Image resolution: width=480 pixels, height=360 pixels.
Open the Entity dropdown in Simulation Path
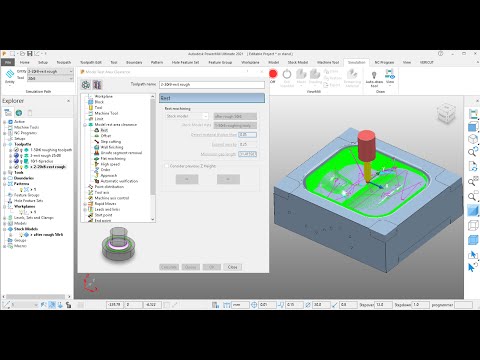[50, 71]
